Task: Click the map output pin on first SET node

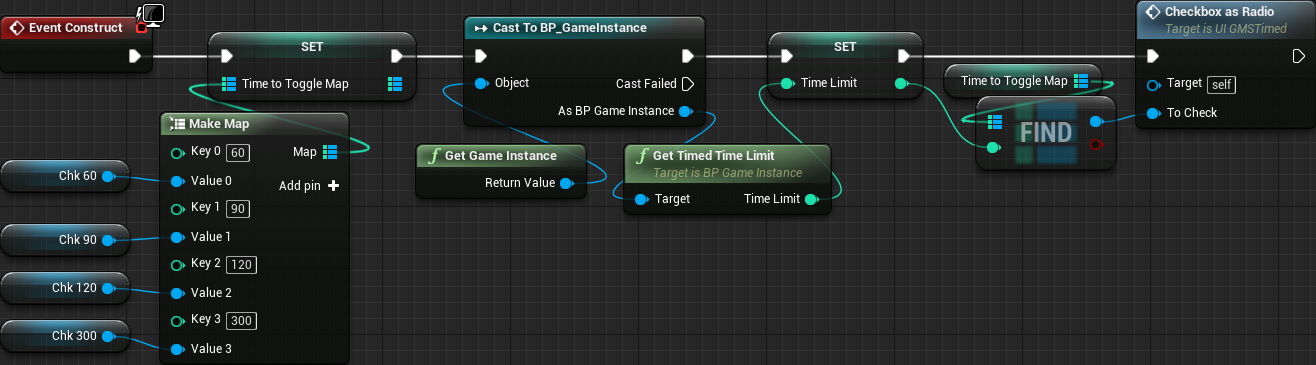Action: point(394,84)
